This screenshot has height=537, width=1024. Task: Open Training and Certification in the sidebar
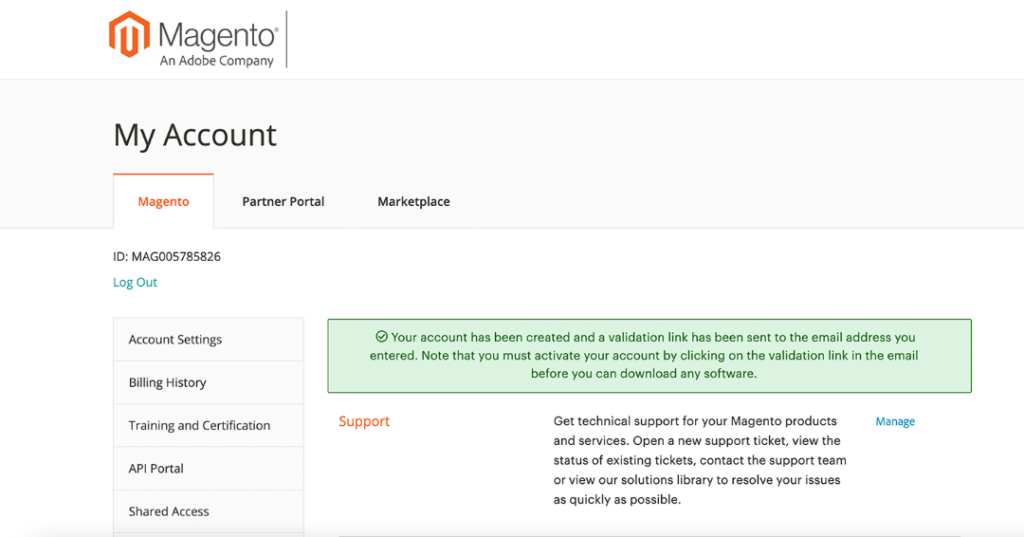tap(208, 425)
